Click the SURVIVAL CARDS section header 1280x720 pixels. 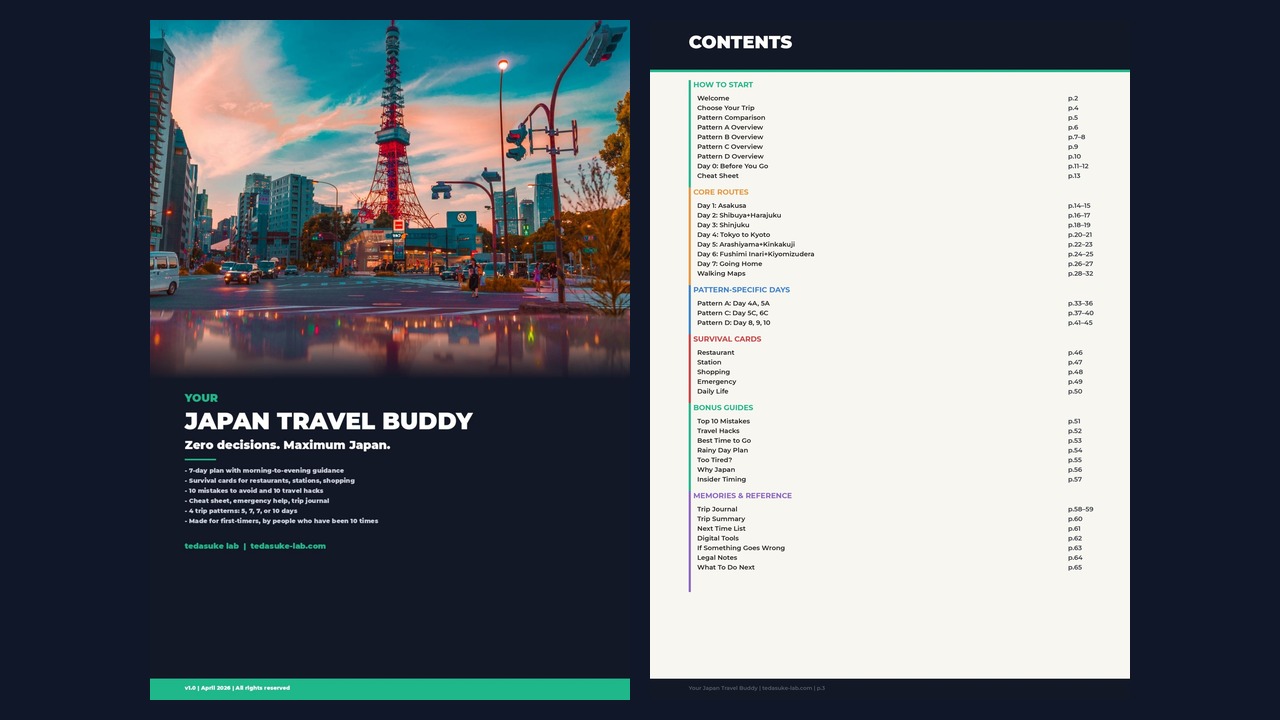click(x=727, y=339)
